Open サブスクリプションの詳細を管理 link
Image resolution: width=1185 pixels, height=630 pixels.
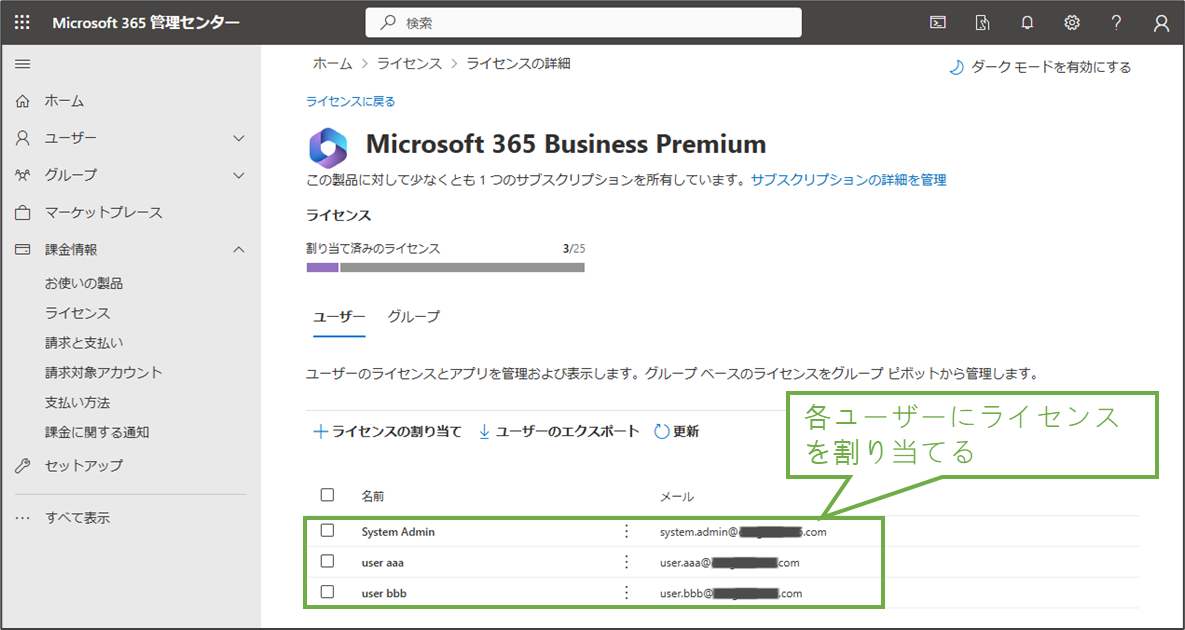coord(849,180)
